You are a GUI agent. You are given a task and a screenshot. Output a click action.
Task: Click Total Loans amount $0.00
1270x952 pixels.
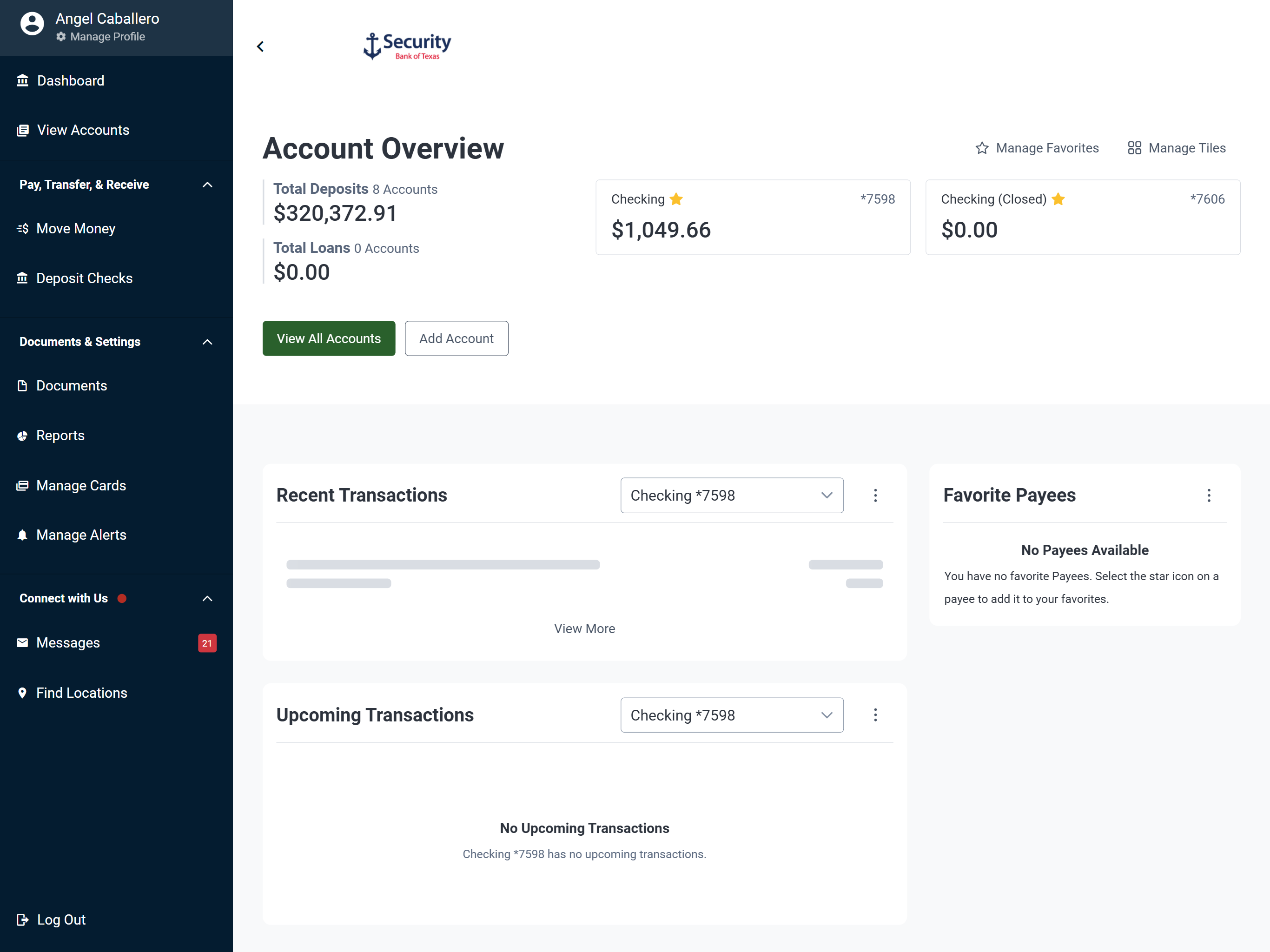(302, 273)
